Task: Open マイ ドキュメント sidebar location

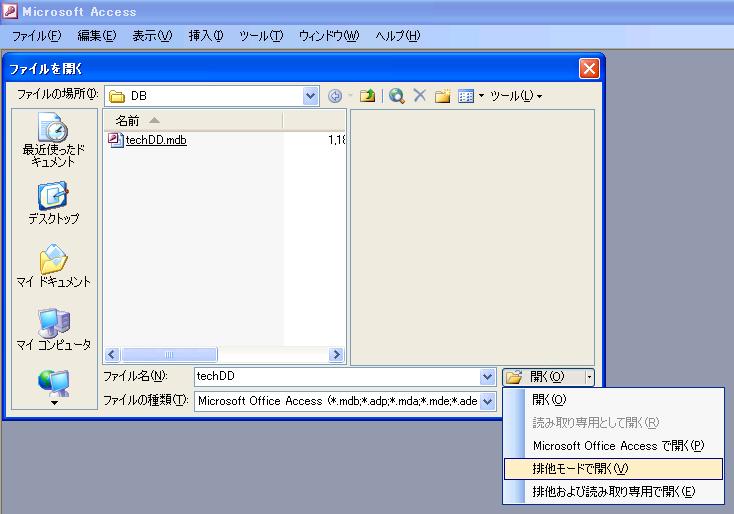Action: coord(53,266)
